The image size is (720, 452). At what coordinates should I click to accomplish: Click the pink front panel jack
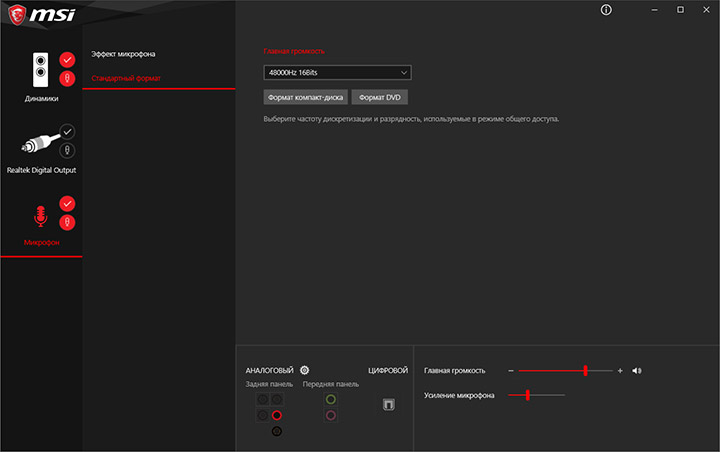(x=331, y=415)
